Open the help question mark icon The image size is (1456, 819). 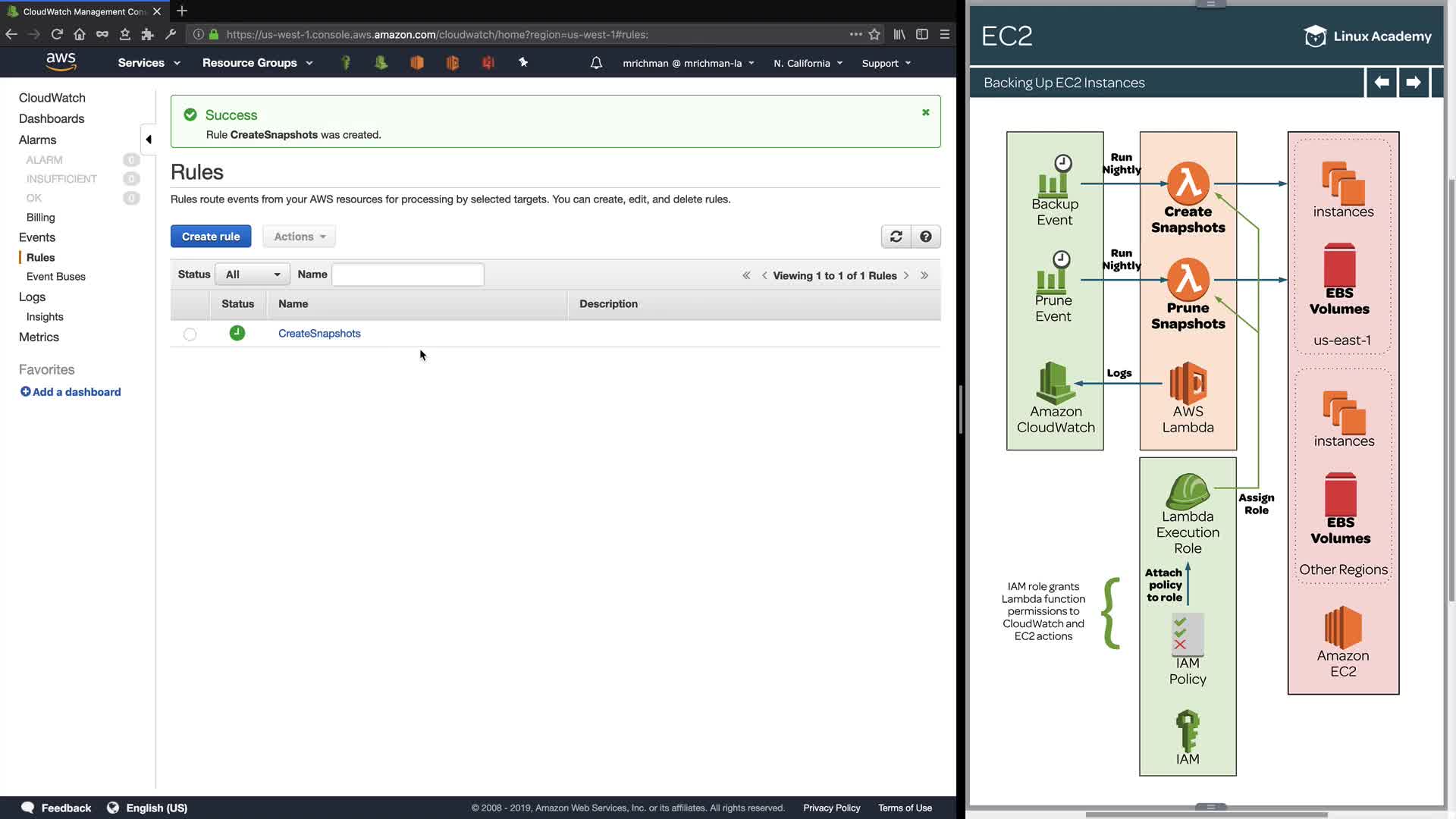pos(925,237)
